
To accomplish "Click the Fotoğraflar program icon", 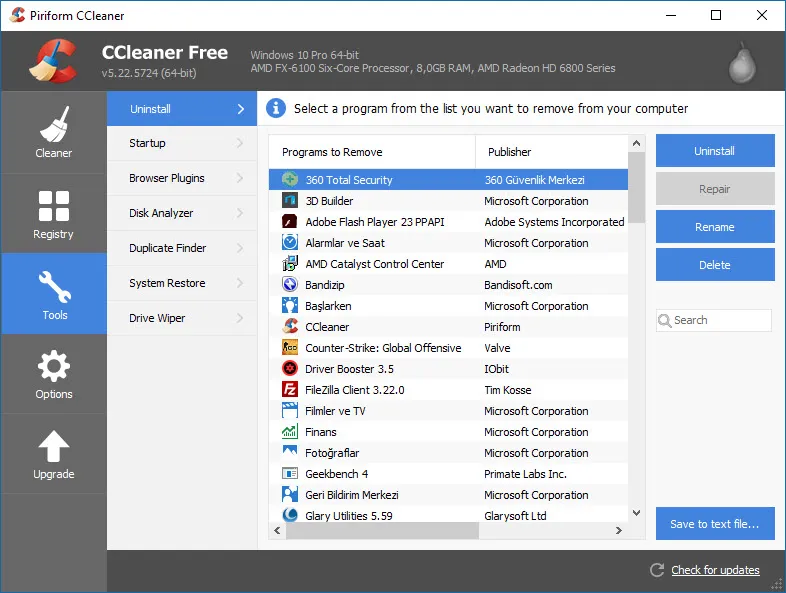I will [x=290, y=452].
